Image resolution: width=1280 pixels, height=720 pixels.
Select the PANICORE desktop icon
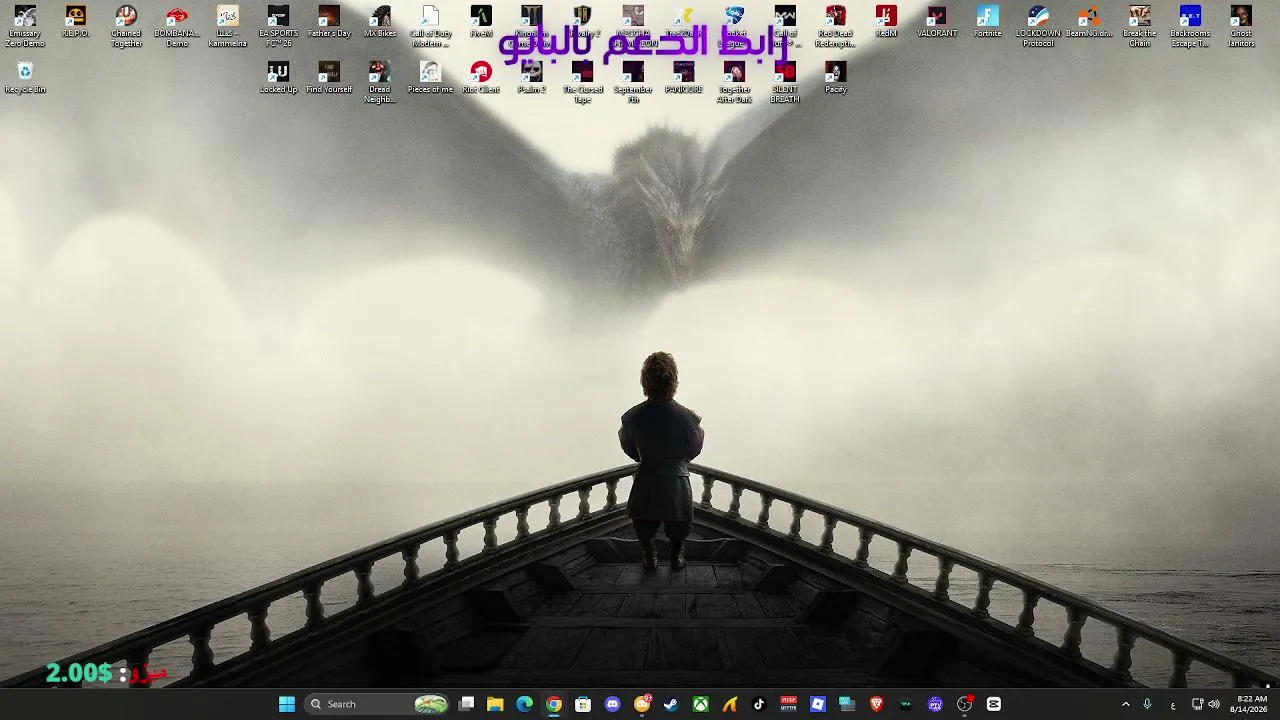(x=684, y=79)
